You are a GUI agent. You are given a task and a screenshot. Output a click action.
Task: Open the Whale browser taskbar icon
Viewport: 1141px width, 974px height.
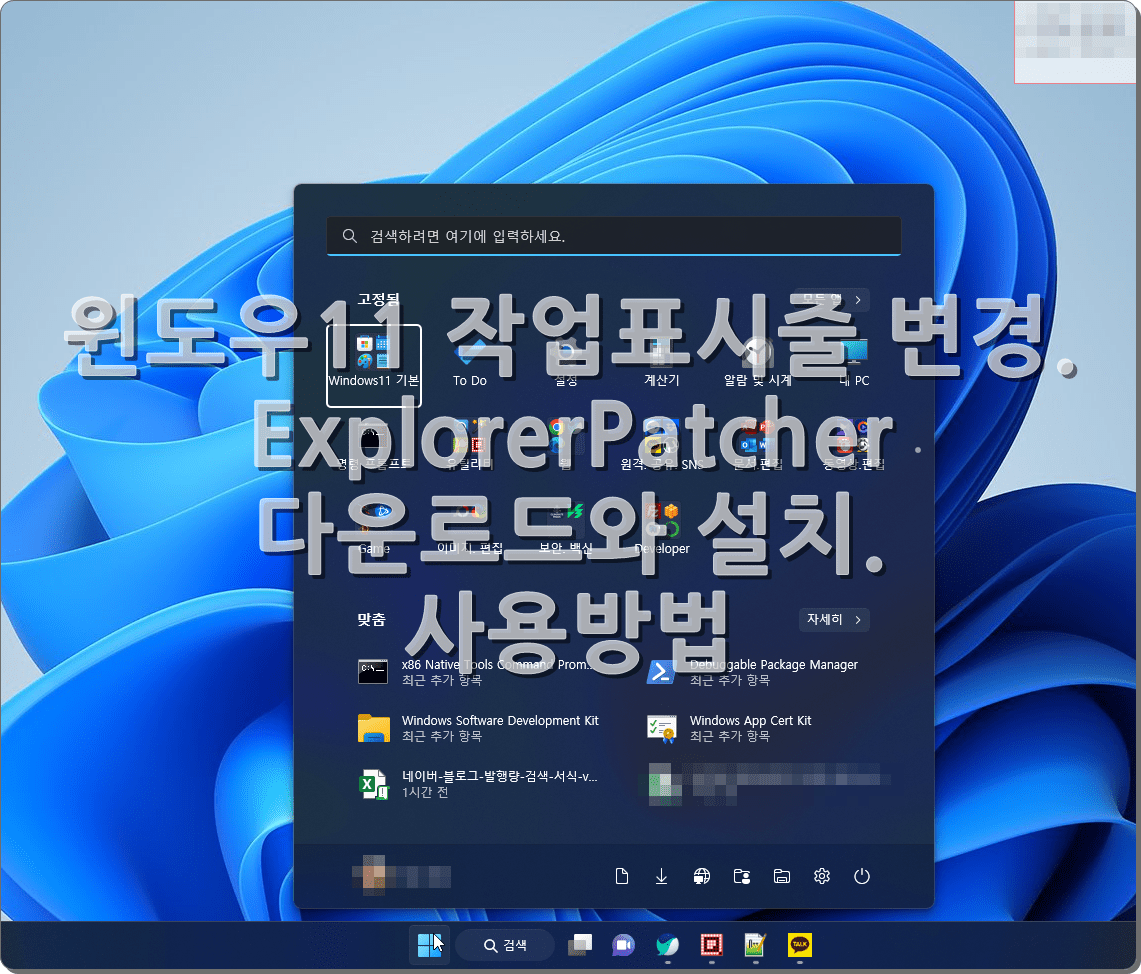pos(667,945)
